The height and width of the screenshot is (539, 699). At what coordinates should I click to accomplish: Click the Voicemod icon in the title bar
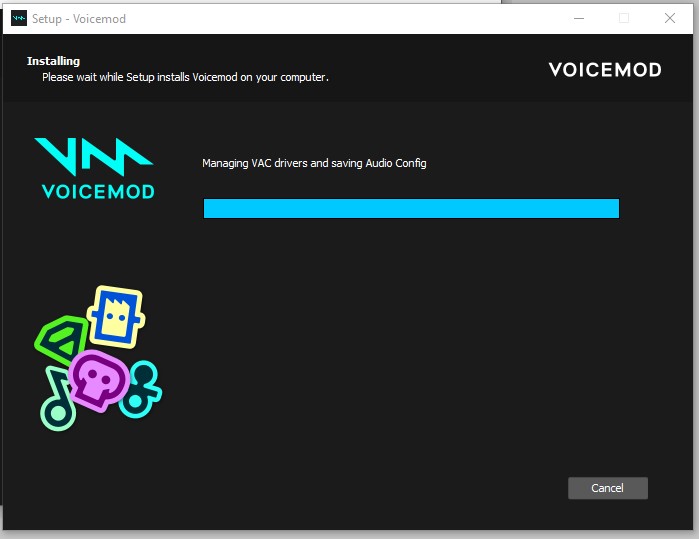click(19, 19)
